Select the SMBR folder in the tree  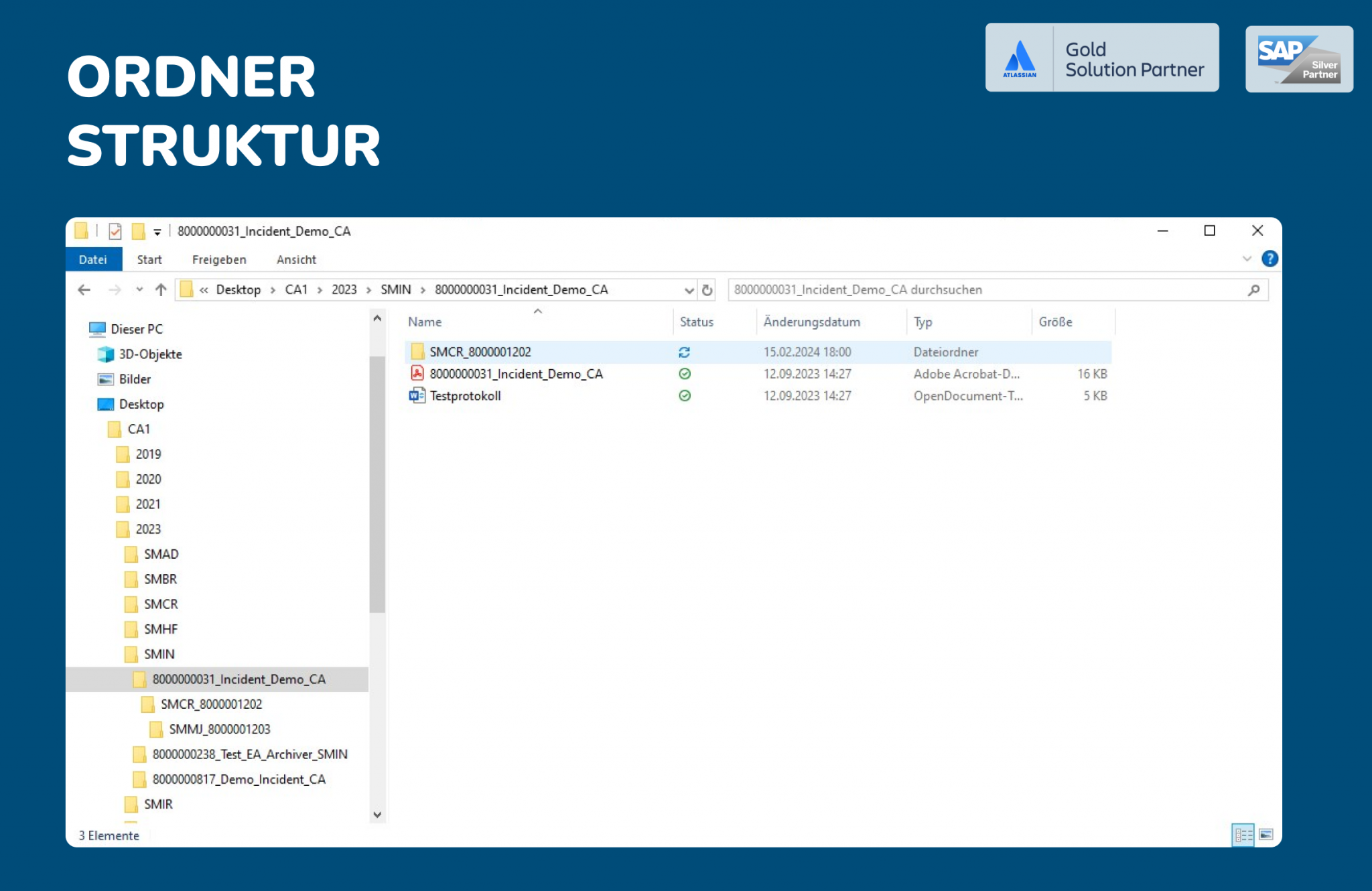160,579
